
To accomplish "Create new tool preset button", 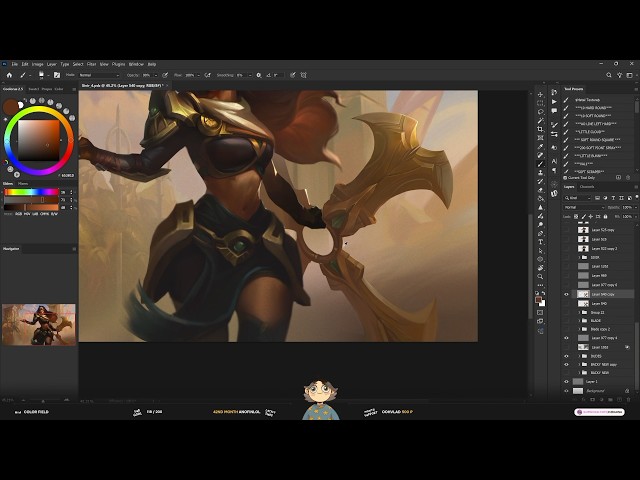I will [618, 178].
